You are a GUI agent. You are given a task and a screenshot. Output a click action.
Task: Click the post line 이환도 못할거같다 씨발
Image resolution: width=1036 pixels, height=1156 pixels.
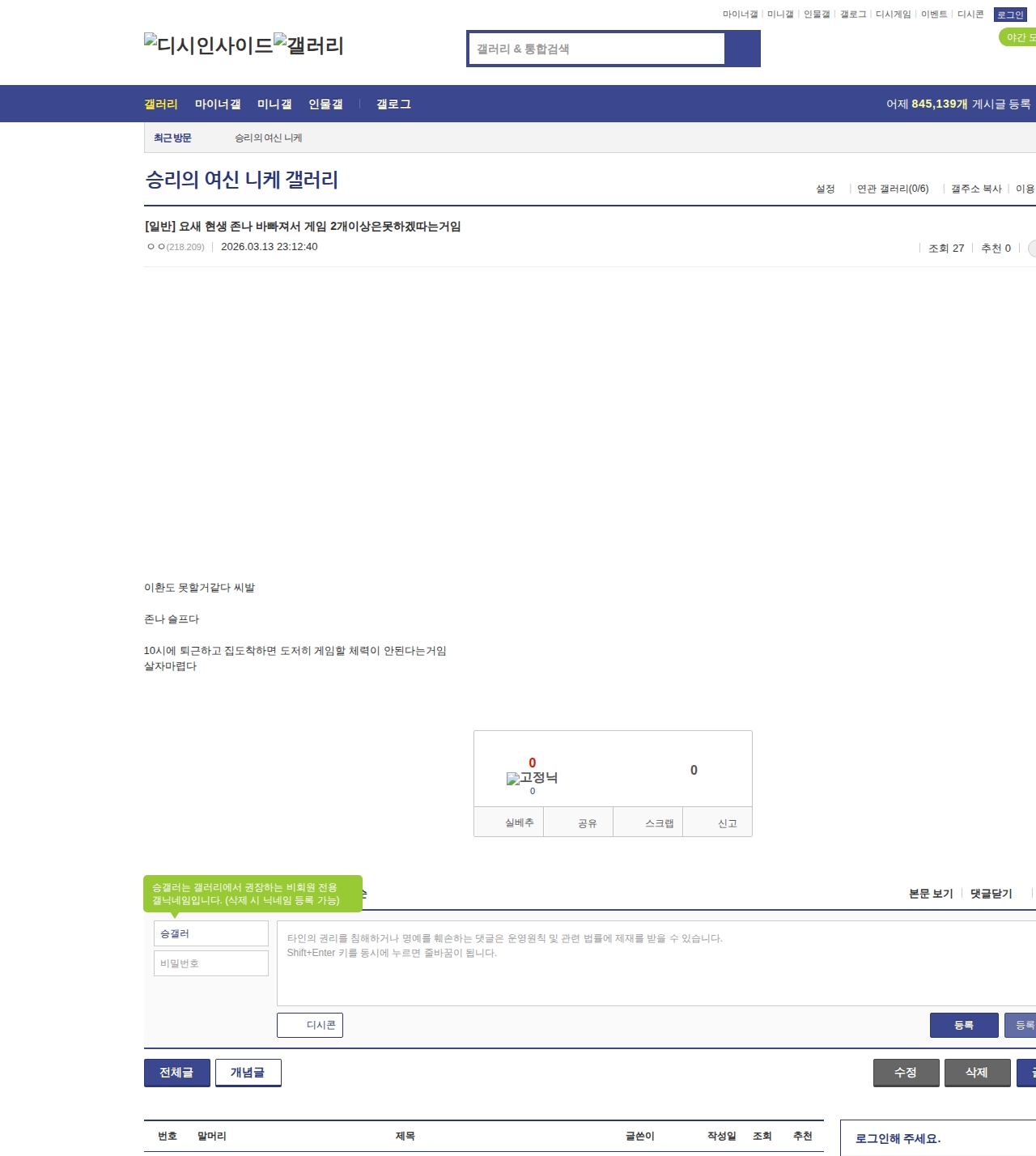click(199, 588)
